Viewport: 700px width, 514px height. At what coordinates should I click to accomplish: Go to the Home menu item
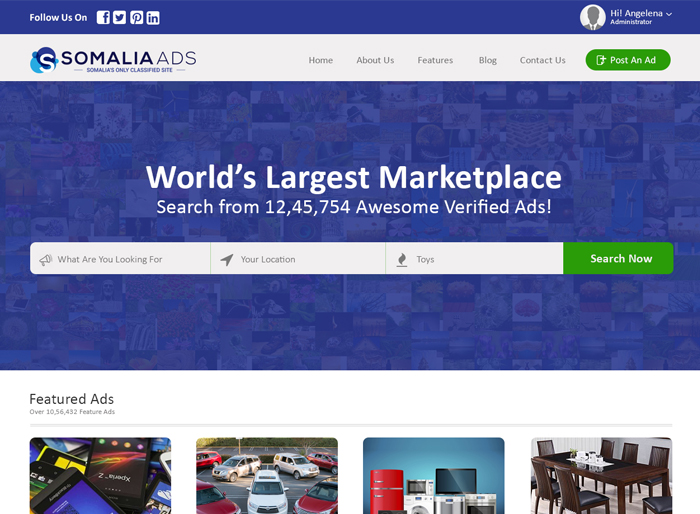click(320, 60)
